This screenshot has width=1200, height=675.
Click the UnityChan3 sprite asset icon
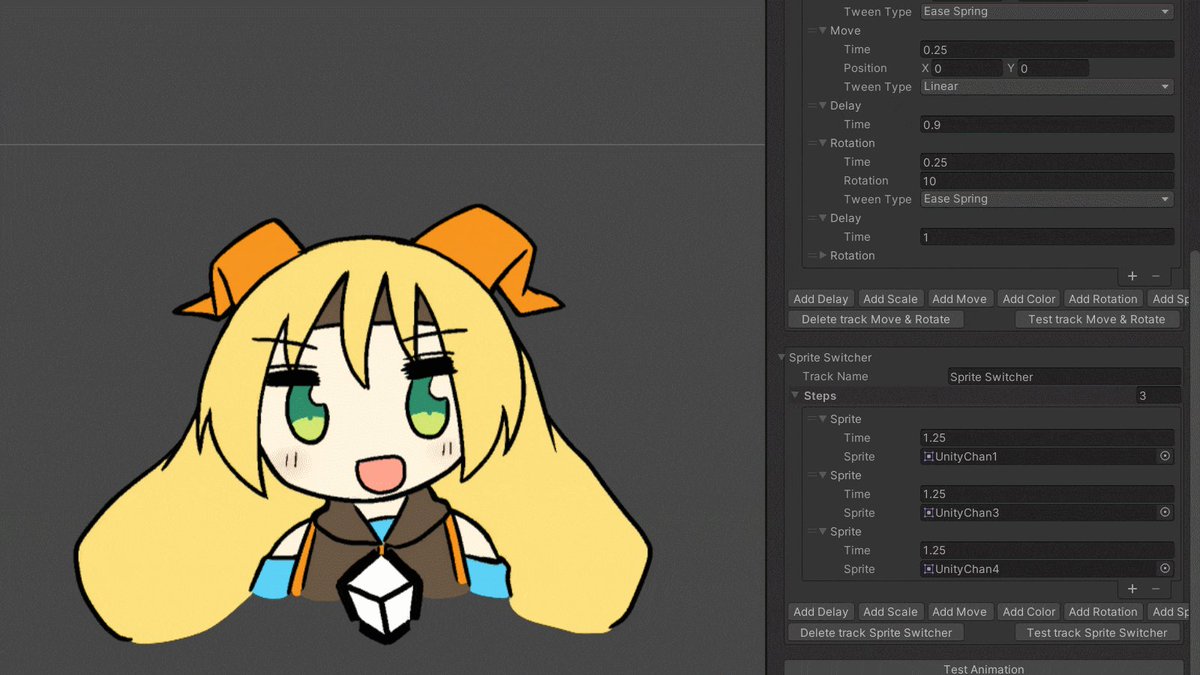(929, 512)
